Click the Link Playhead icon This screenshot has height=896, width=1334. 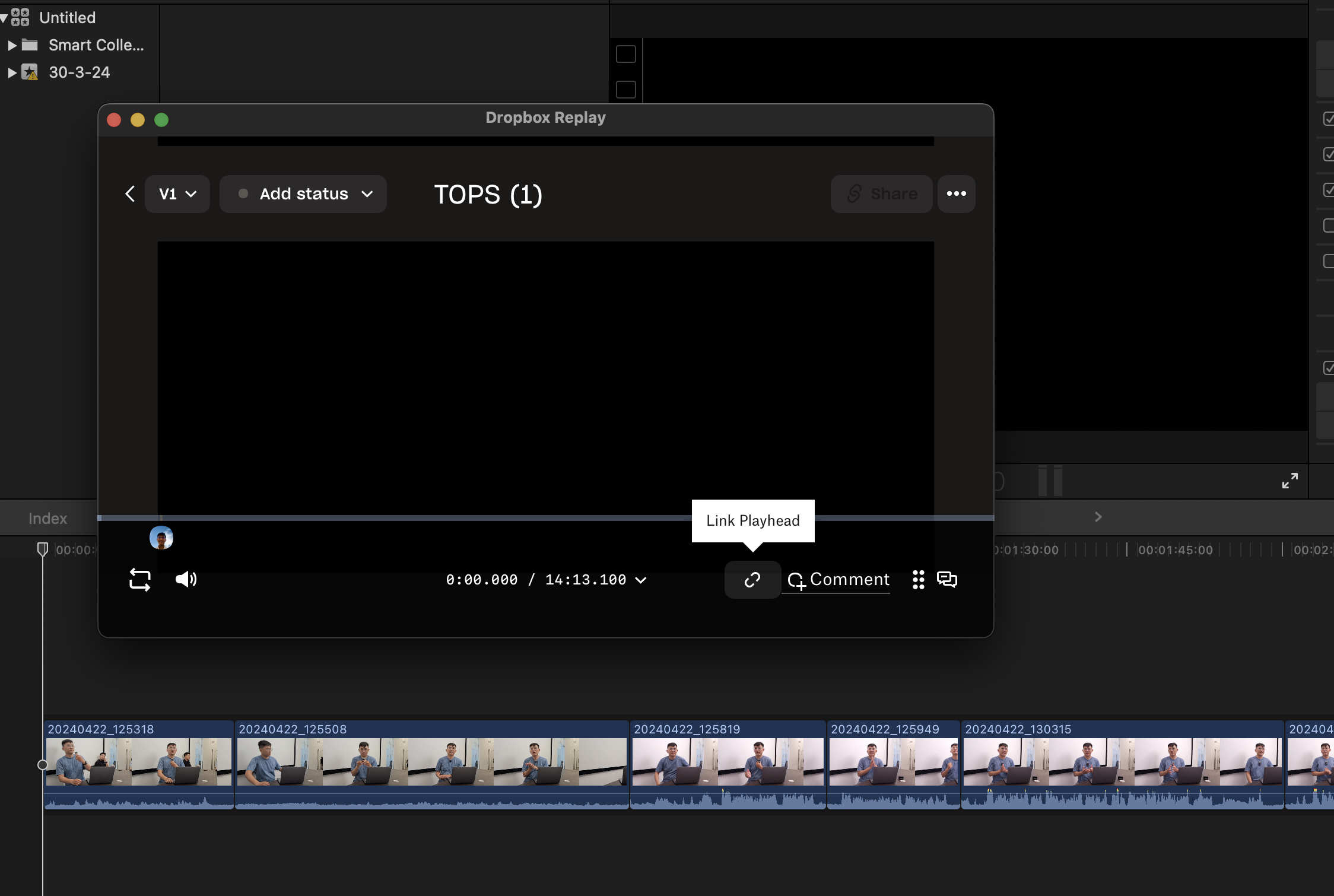pos(752,578)
